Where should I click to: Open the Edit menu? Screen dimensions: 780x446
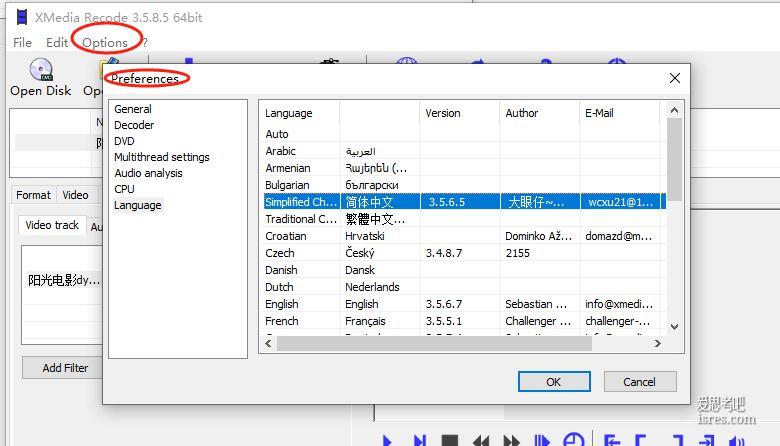pyautogui.click(x=57, y=42)
